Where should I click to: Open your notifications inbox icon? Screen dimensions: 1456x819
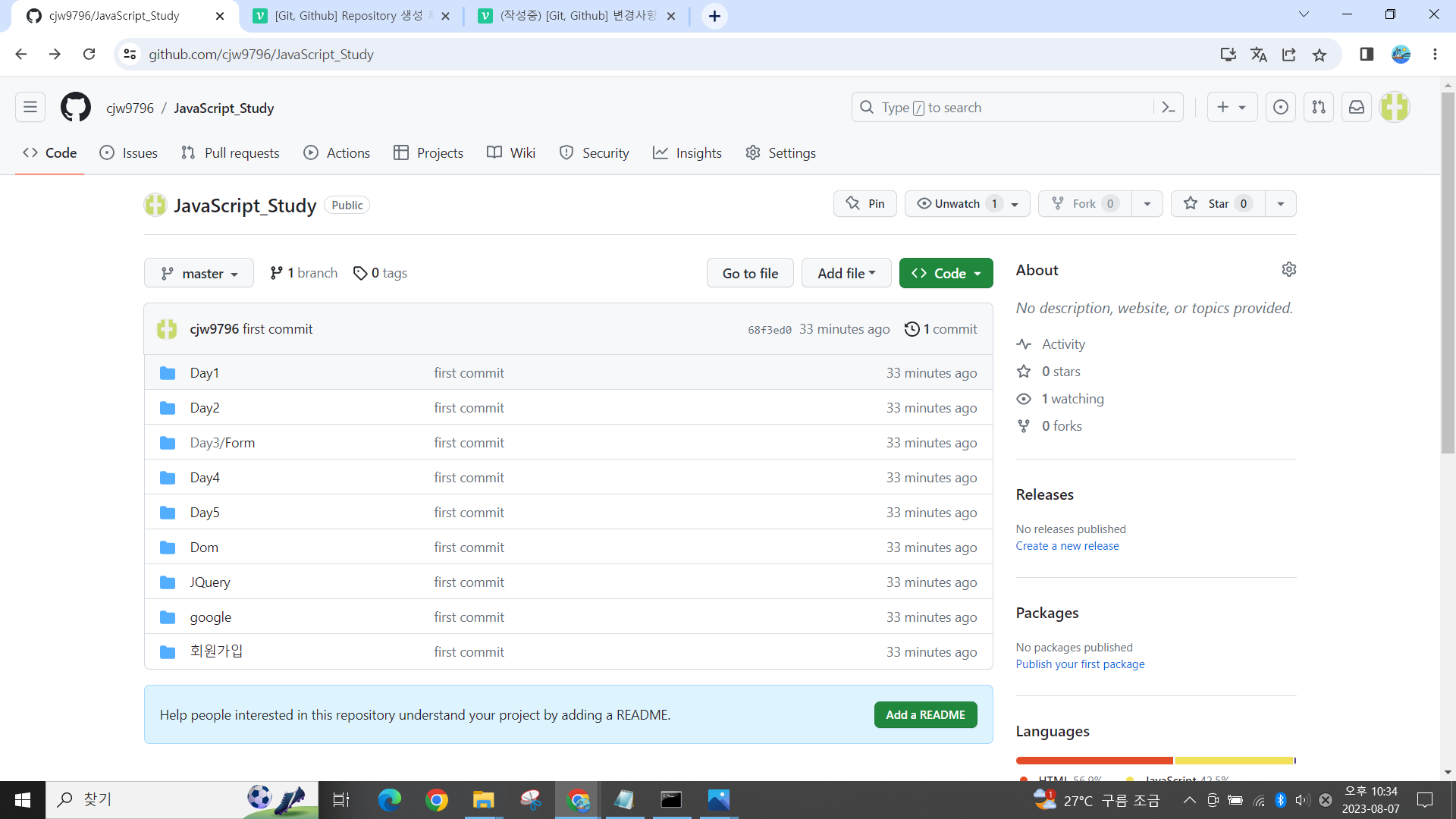[1356, 107]
